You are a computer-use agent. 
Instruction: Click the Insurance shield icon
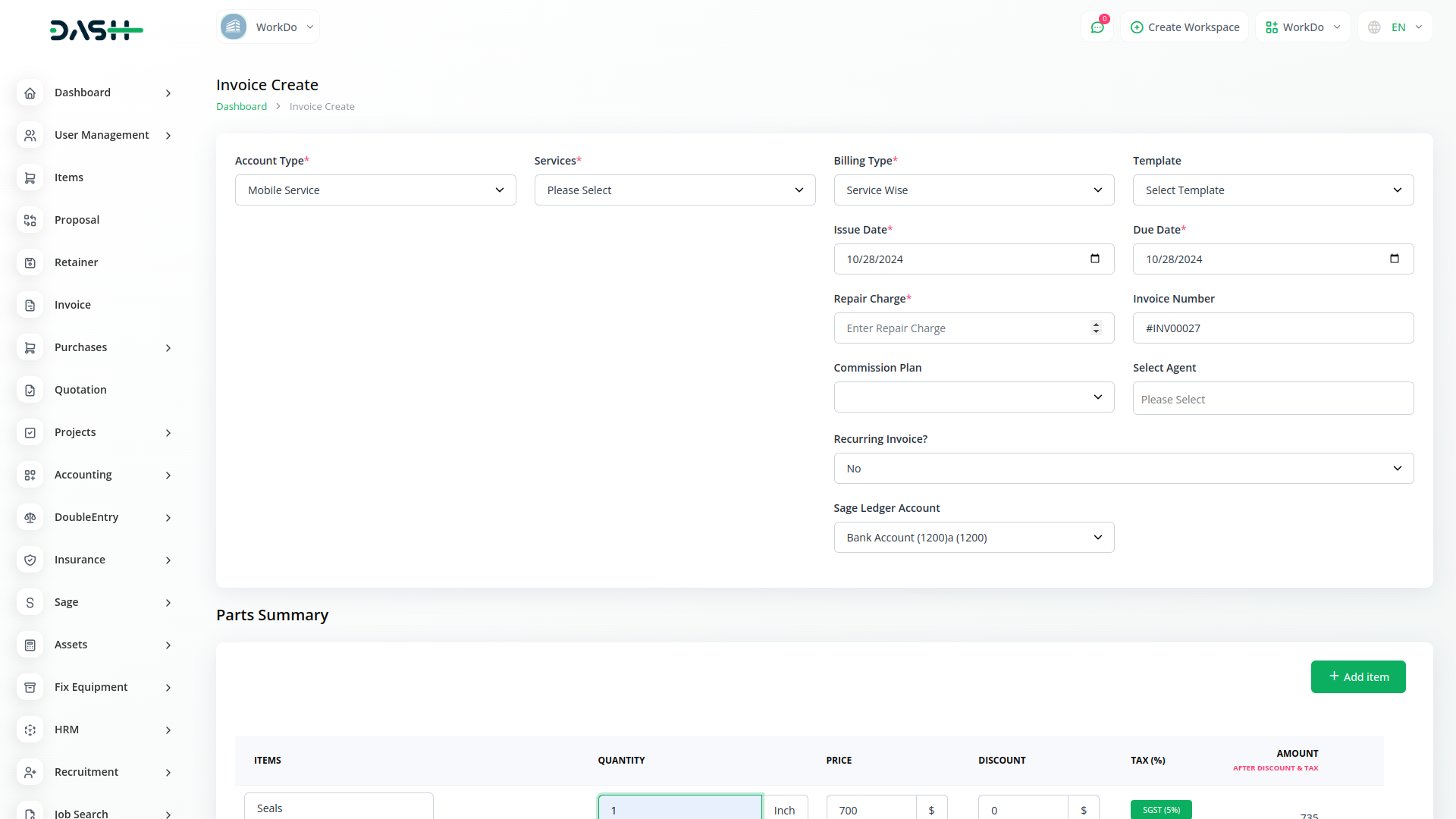[x=30, y=560]
